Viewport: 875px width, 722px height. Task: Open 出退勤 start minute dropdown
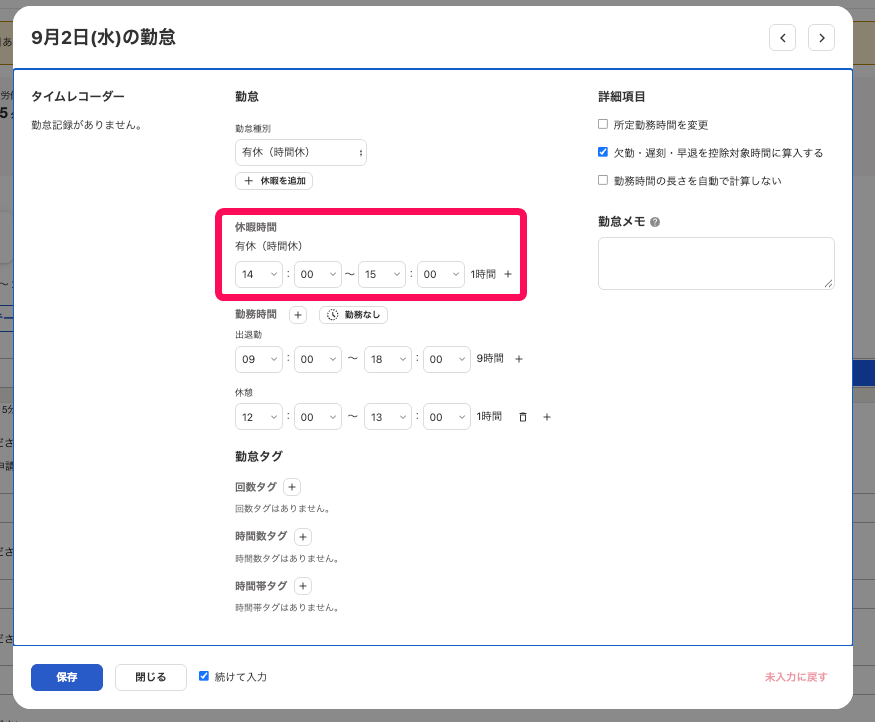click(x=318, y=359)
